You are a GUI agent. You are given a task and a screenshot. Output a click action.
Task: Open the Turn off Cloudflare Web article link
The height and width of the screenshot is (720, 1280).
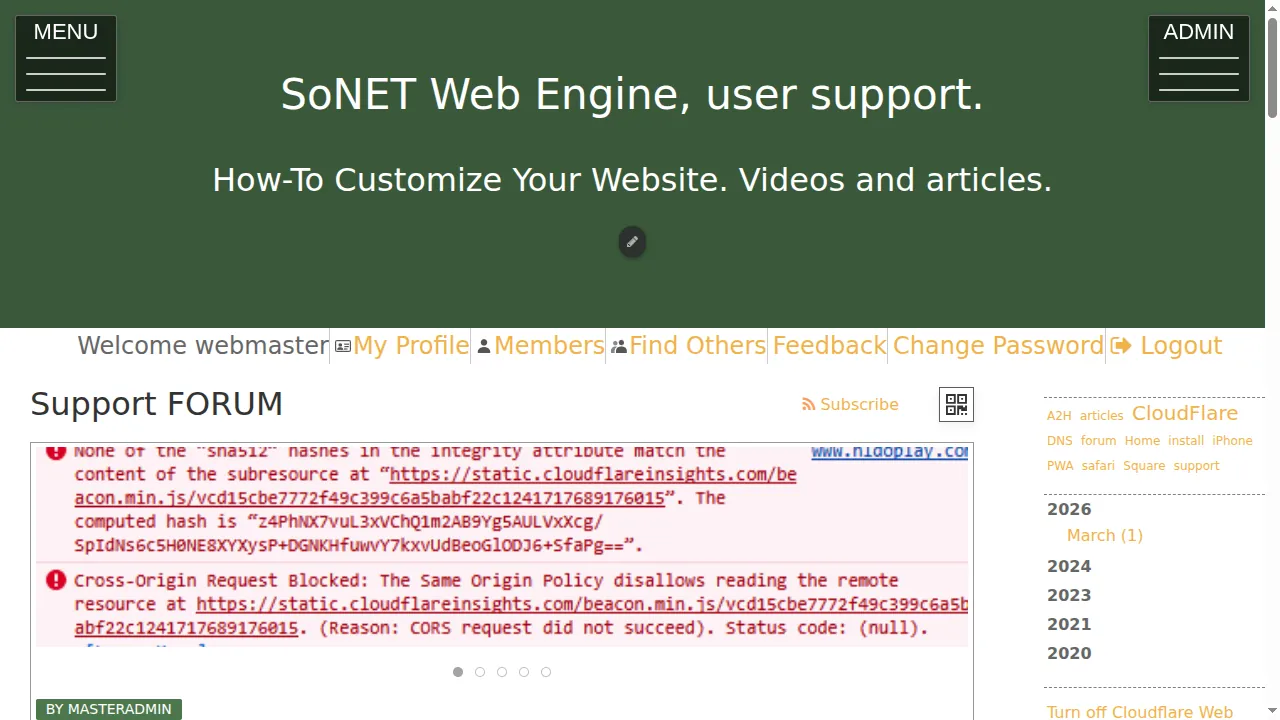pos(1140,712)
